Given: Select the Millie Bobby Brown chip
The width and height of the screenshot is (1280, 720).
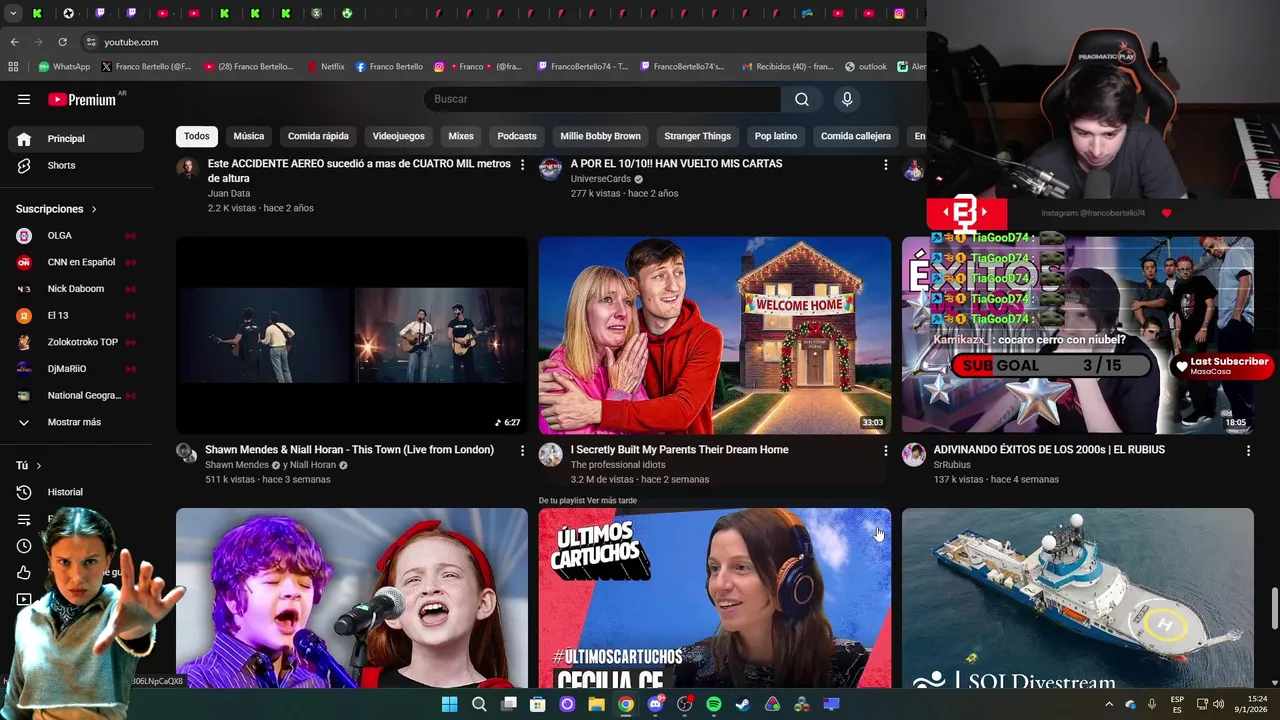Looking at the screenshot, I should [600, 136].
